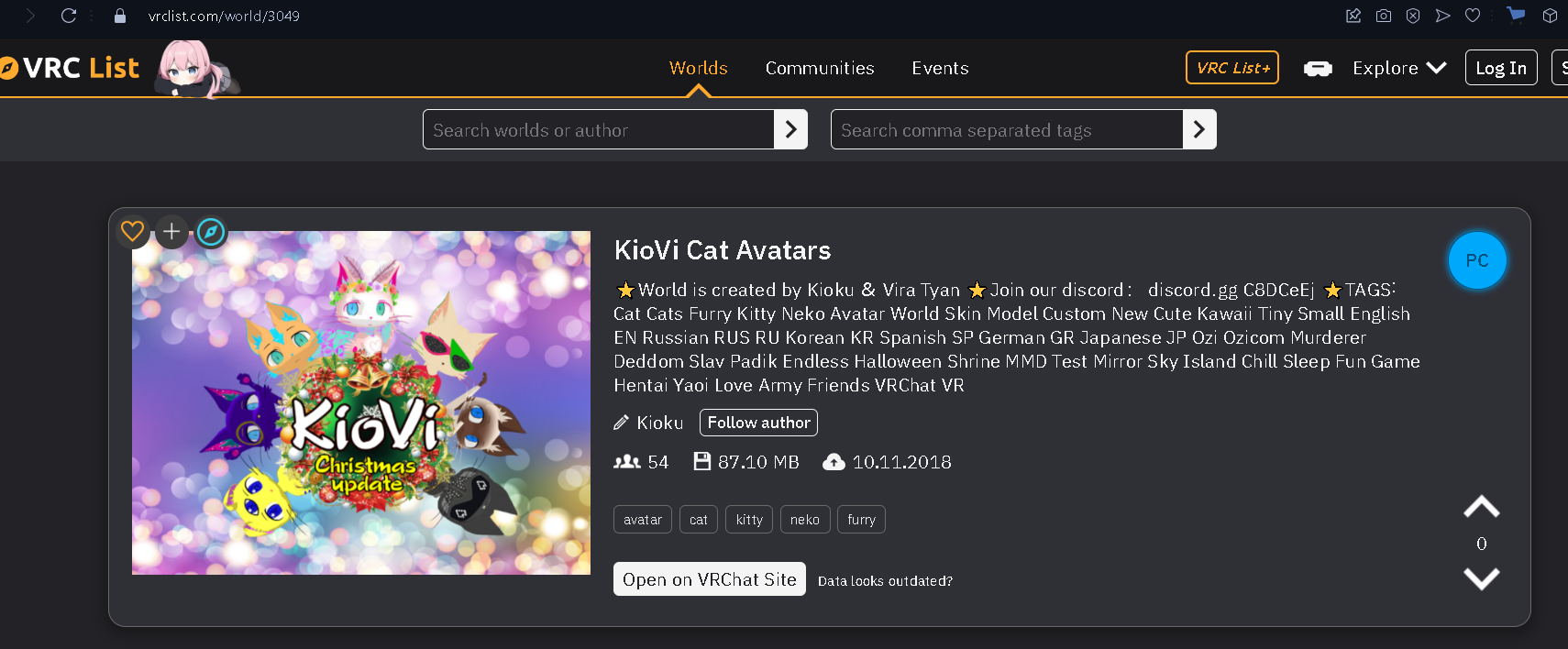Click the padlock site info icon
Image resolution: width=1568 pixels, height=649 pixels.
[120, 16]
